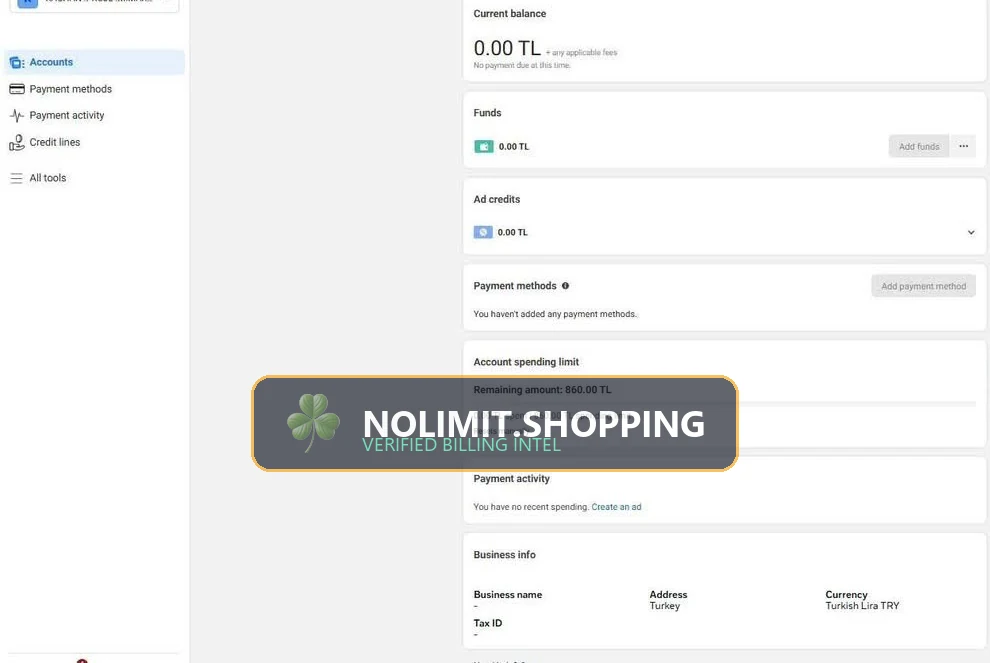Click the blue Ad credits icon
Image resolution: width=990 pixels, height=663 pixels.
coord(483,232)
